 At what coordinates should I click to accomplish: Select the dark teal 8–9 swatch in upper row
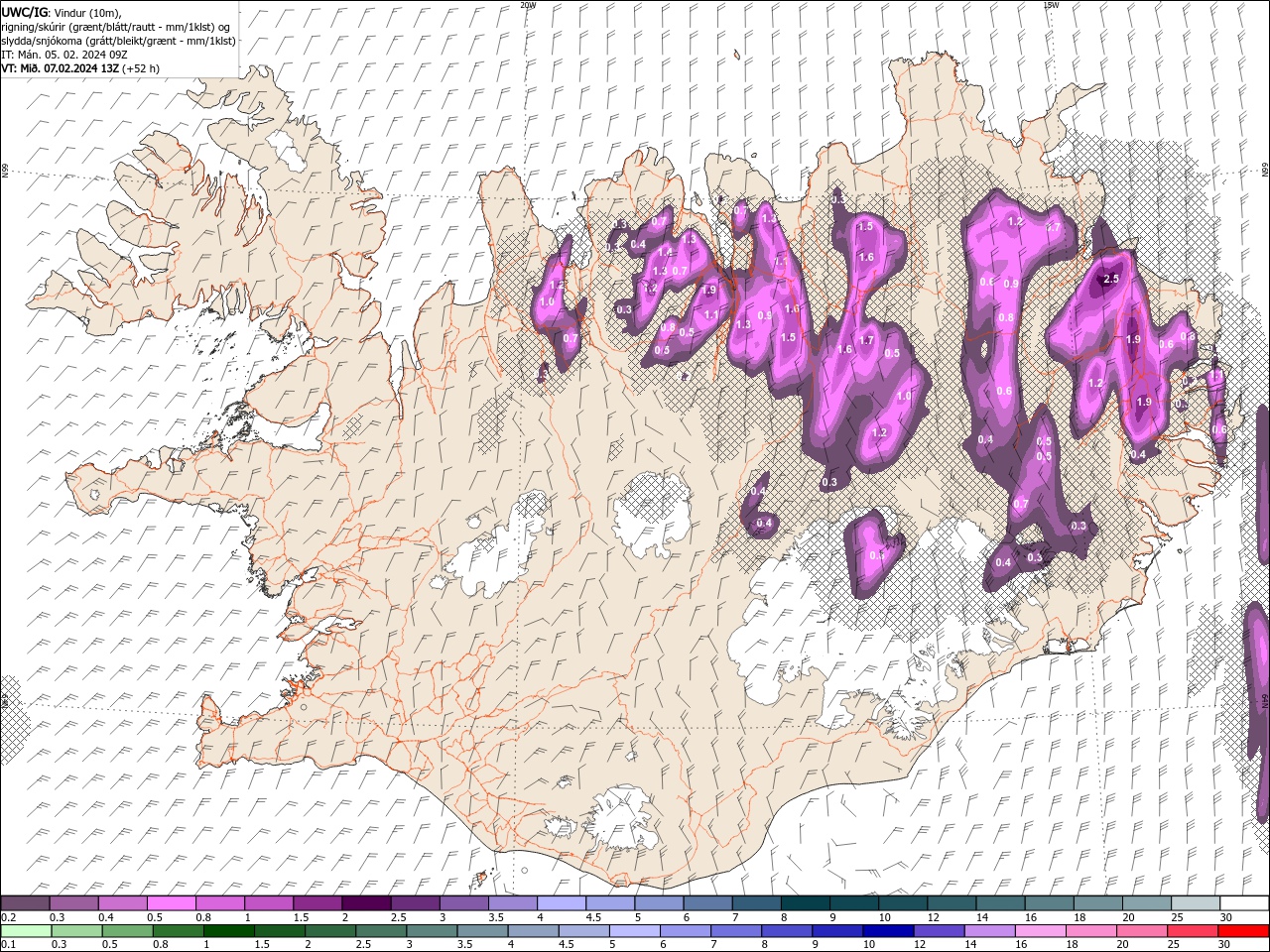[x=806, y=903]
